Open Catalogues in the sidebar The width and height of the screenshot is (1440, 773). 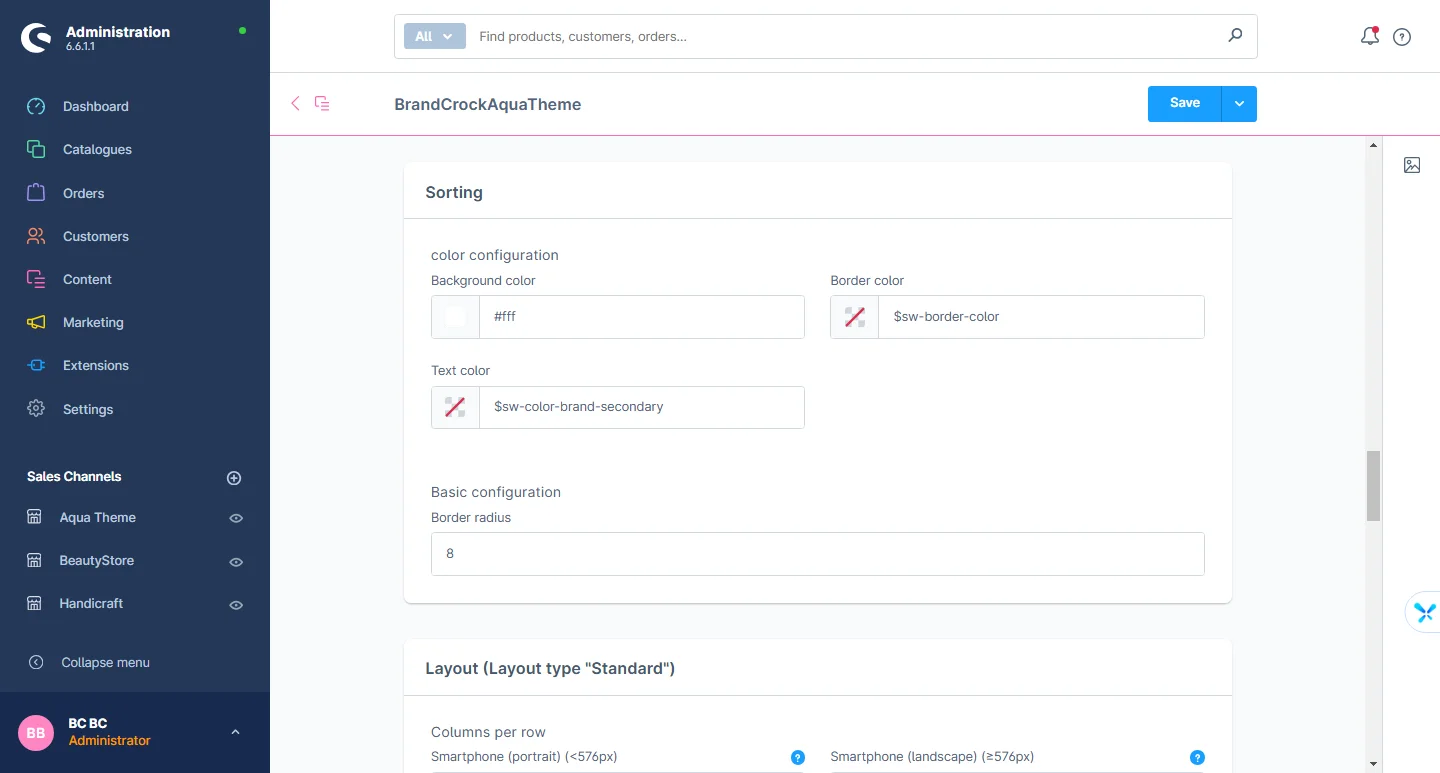(x=97, y=149)
